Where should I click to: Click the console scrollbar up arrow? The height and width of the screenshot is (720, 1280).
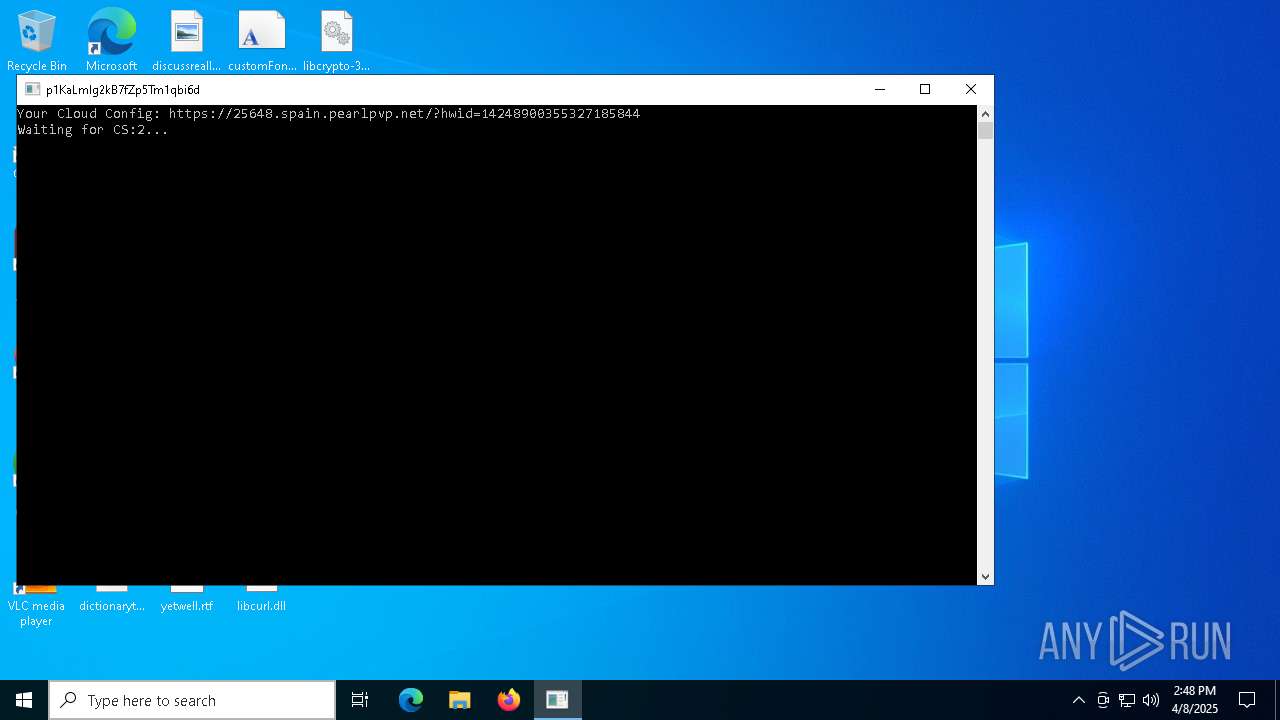pos(985,113)
